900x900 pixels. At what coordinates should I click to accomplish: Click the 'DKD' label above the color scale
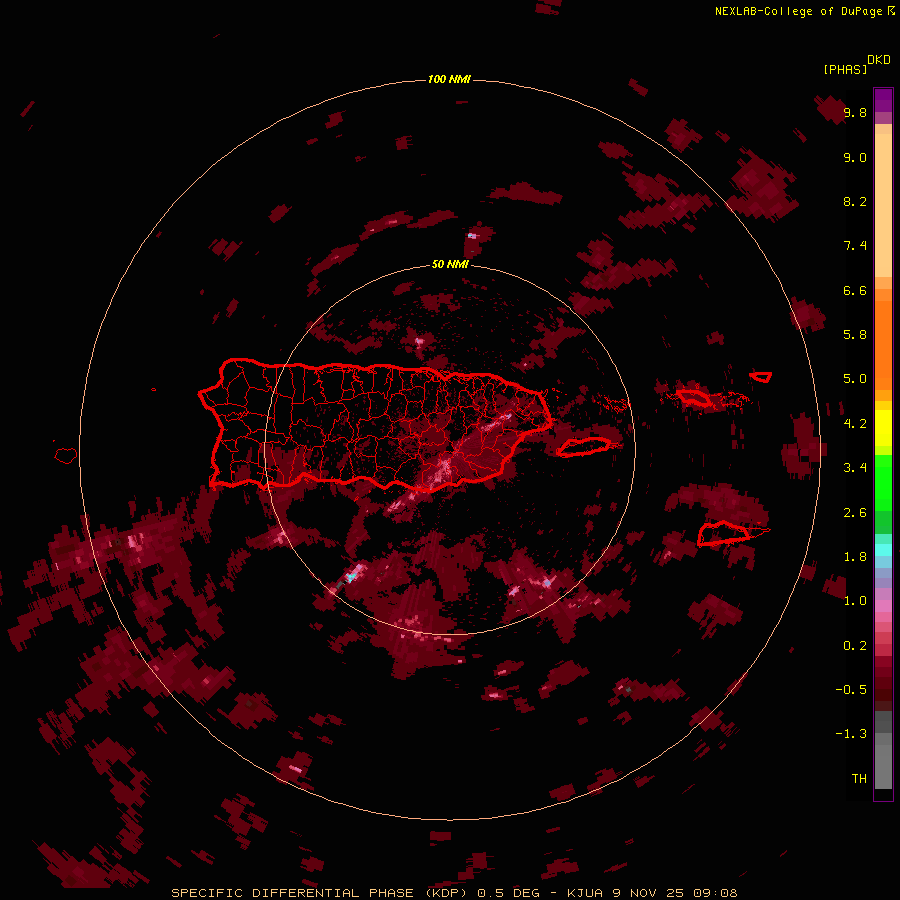pos(879,60)
